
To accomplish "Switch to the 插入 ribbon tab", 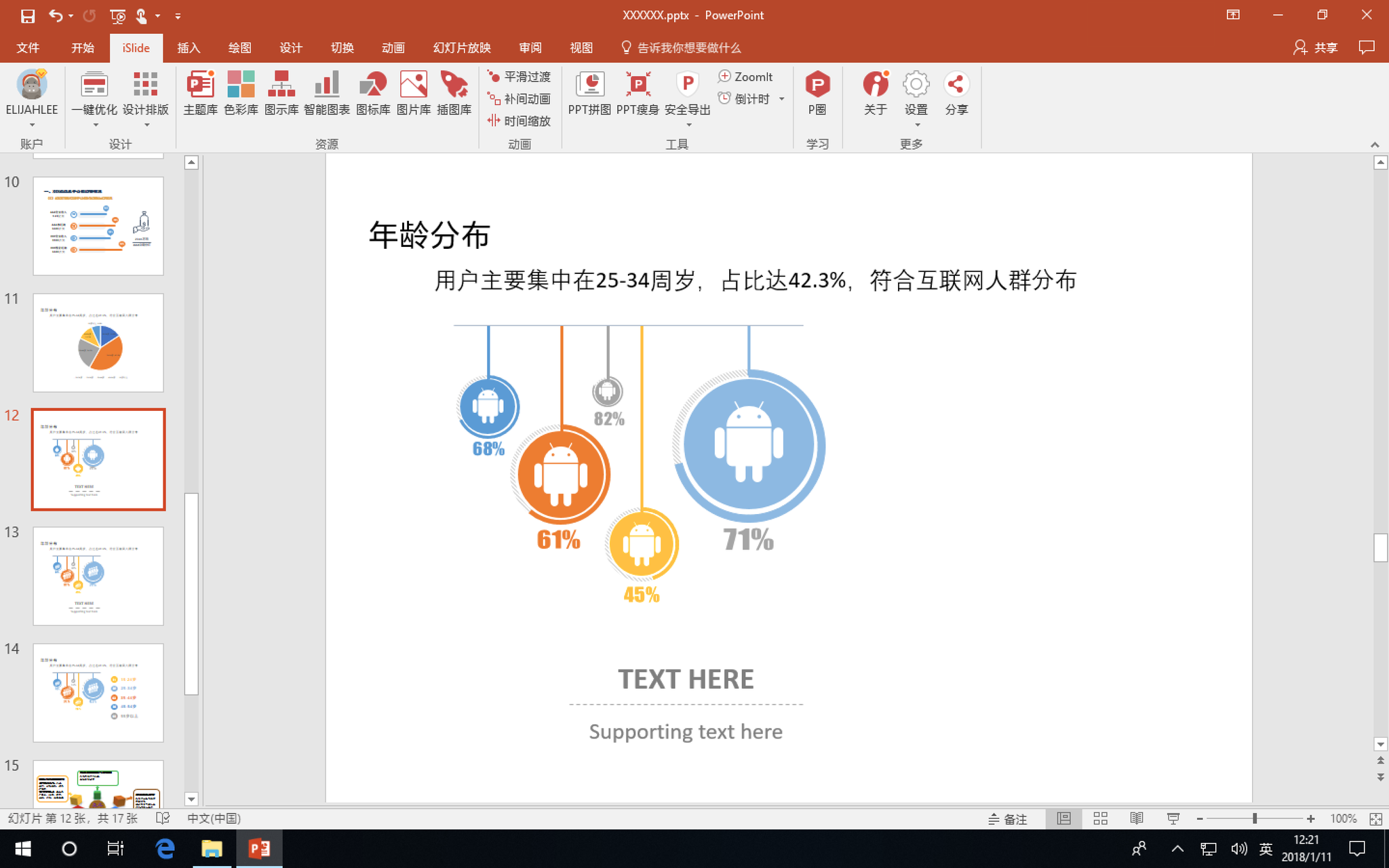I will coord(189,47).
